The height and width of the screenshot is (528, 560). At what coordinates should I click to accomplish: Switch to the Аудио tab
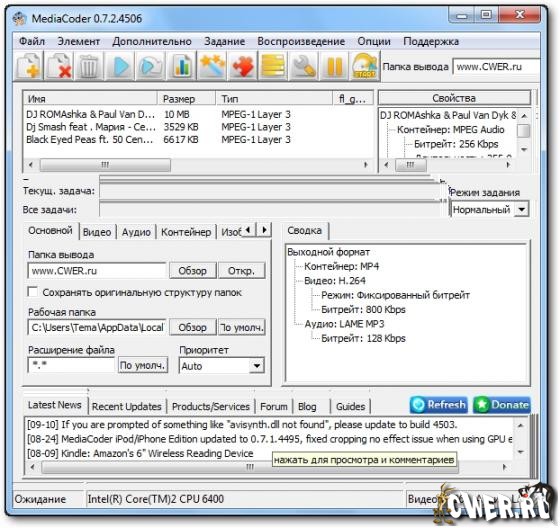tap(136, 232)
